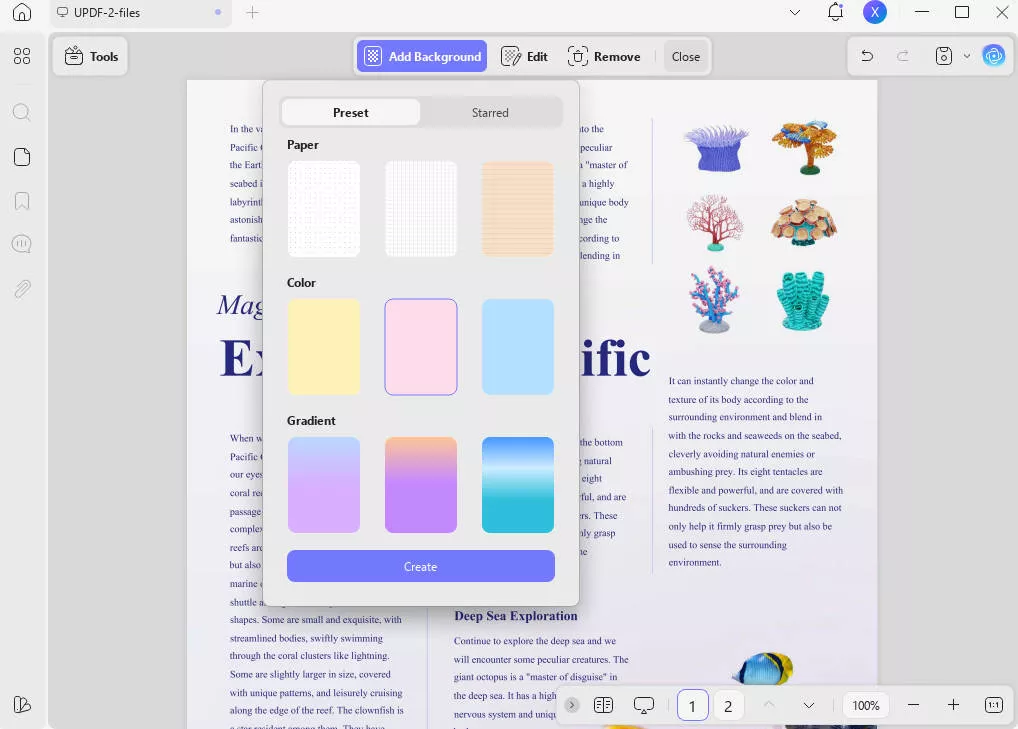This screenshot has width=1018, height=729.
Task: Choose the yellow color background swatch
Action: 323,347
